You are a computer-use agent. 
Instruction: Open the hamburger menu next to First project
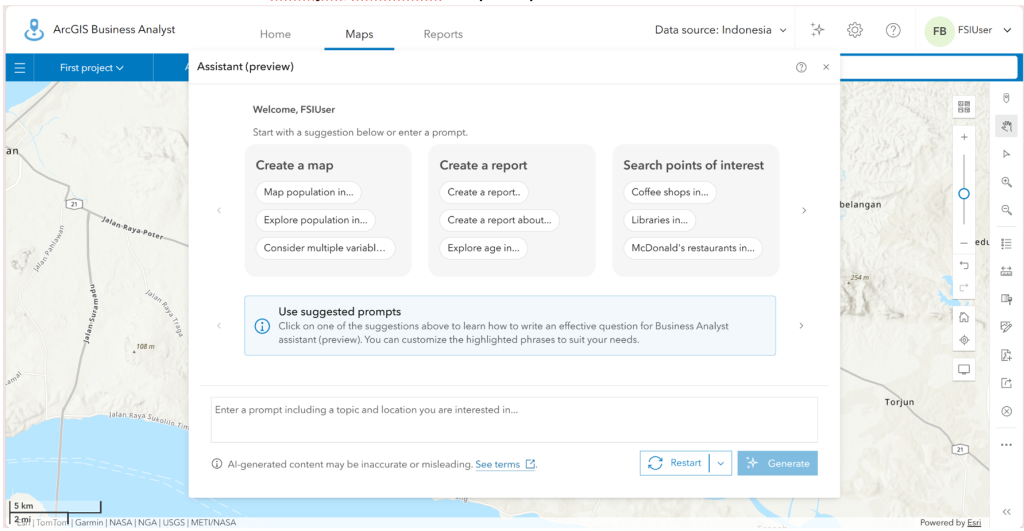pos(20,68)
